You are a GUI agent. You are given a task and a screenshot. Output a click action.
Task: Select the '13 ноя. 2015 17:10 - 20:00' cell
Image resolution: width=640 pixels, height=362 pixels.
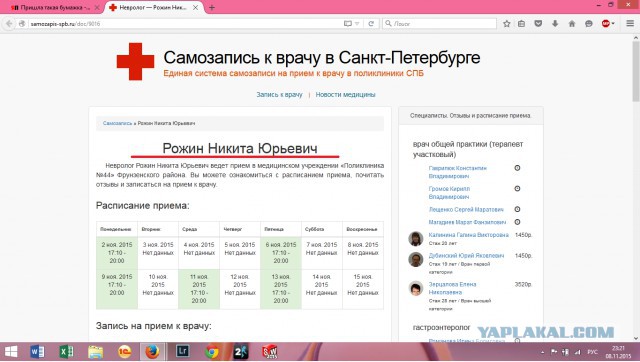click(281, 289)
